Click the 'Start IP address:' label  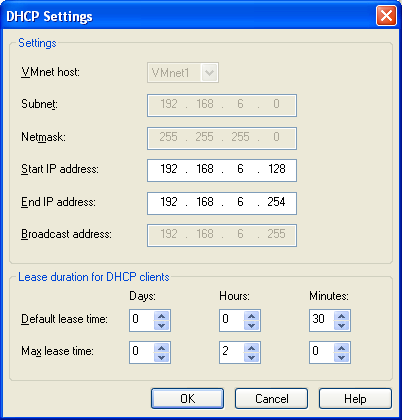(60, 169)
